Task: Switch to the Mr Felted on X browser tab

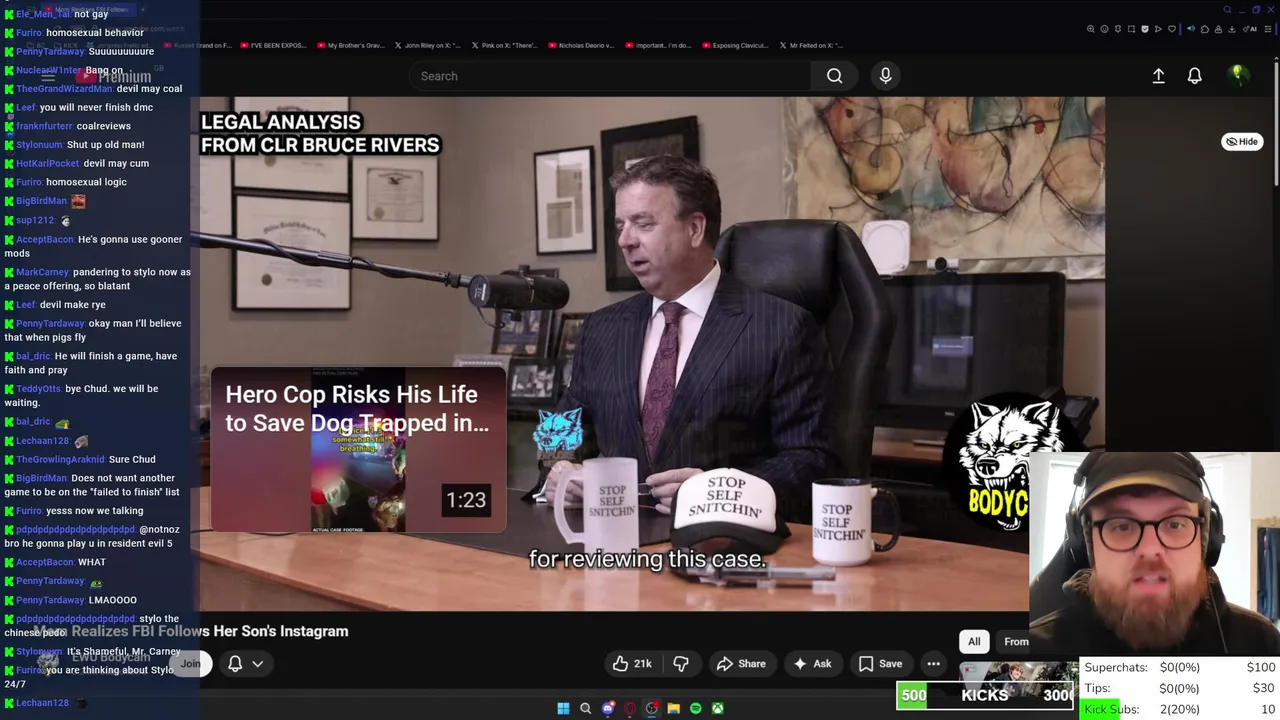Action: pyautogui.click(x=811, y=45)
